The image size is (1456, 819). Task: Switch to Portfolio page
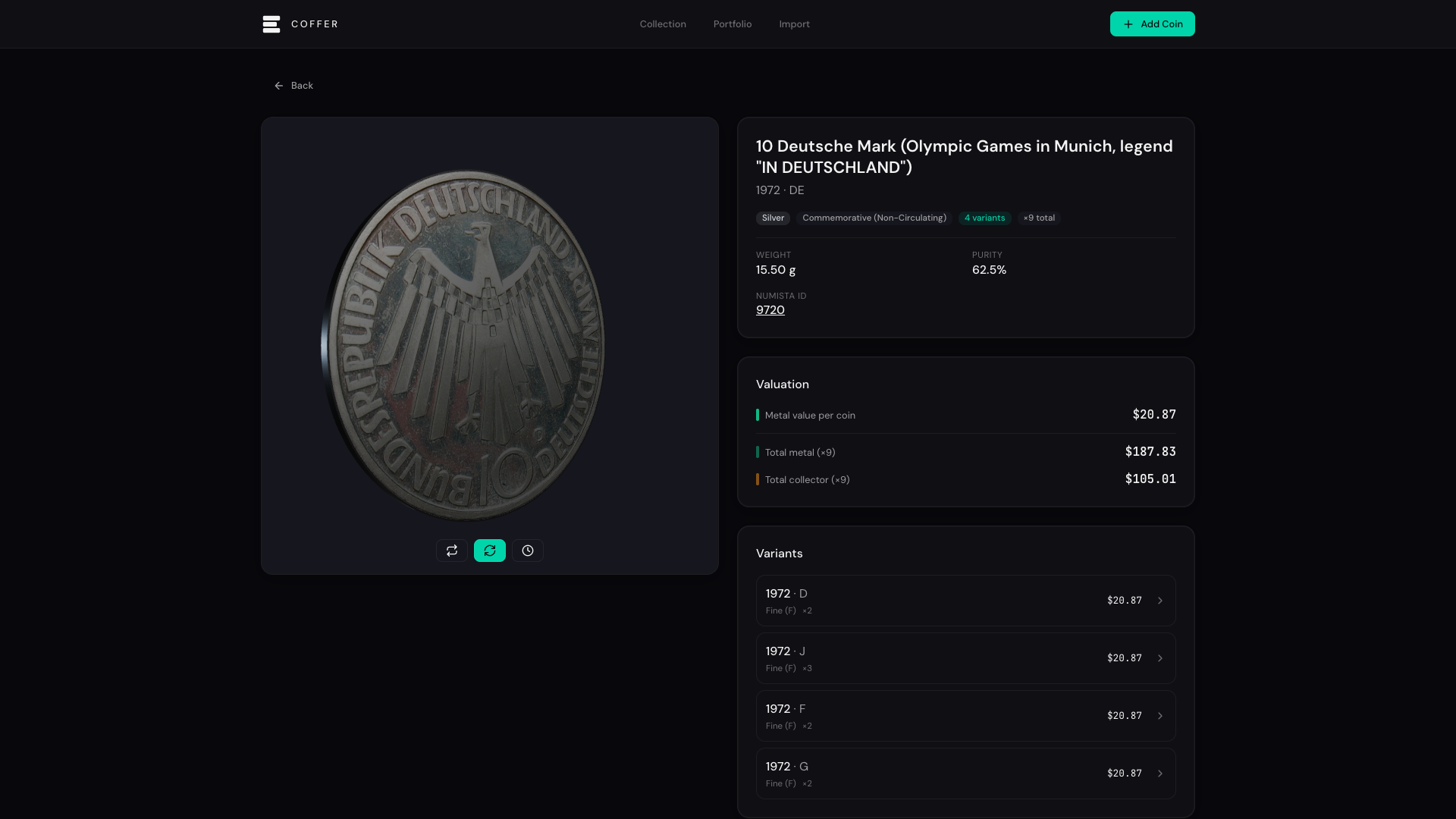pos(733,24)
